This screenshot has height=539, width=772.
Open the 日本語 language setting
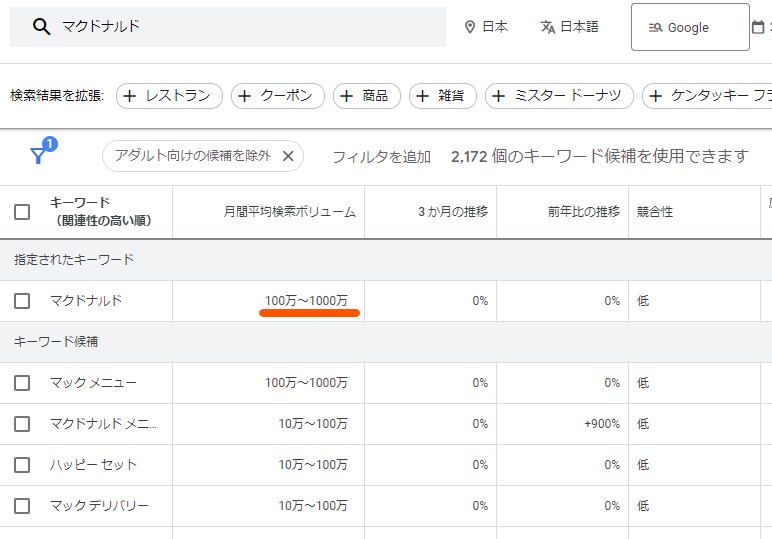pos(570,27)
